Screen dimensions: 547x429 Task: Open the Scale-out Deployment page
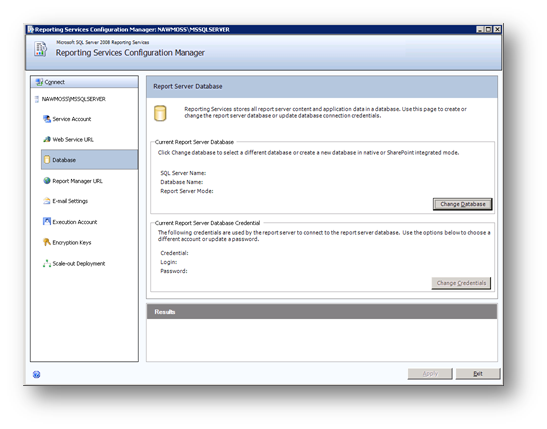click(x=79, y=263)
